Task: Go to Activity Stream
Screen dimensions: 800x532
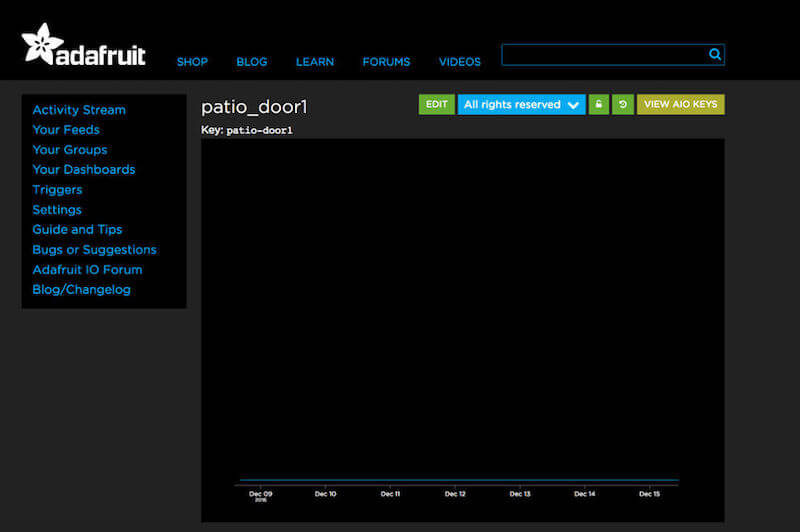Action: 79,110
